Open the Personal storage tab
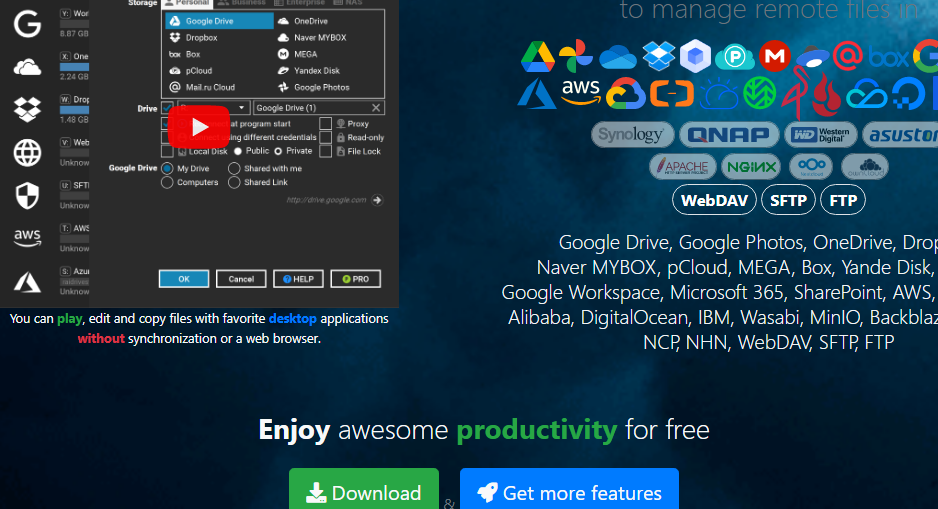 (187, 3)
